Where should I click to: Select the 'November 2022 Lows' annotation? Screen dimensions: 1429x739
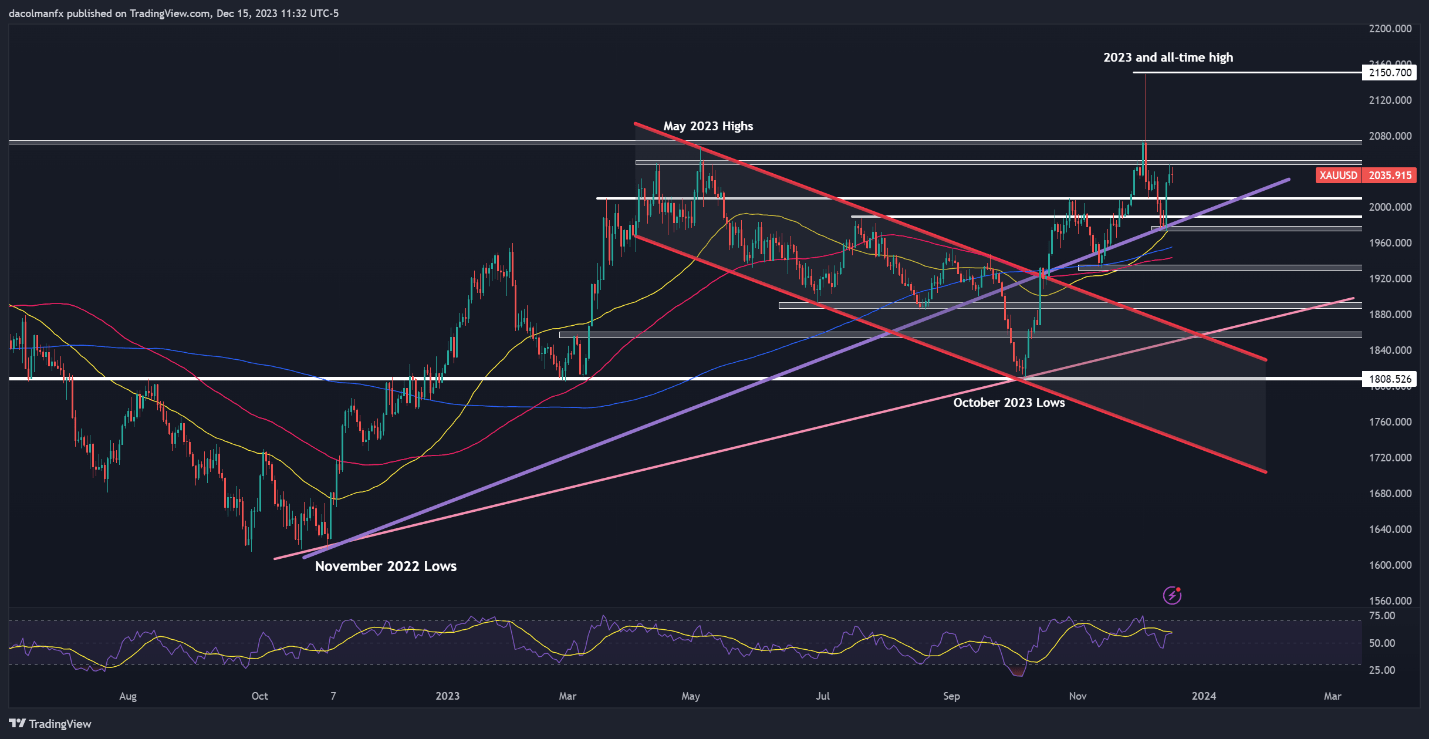click(x=386, y=566)
